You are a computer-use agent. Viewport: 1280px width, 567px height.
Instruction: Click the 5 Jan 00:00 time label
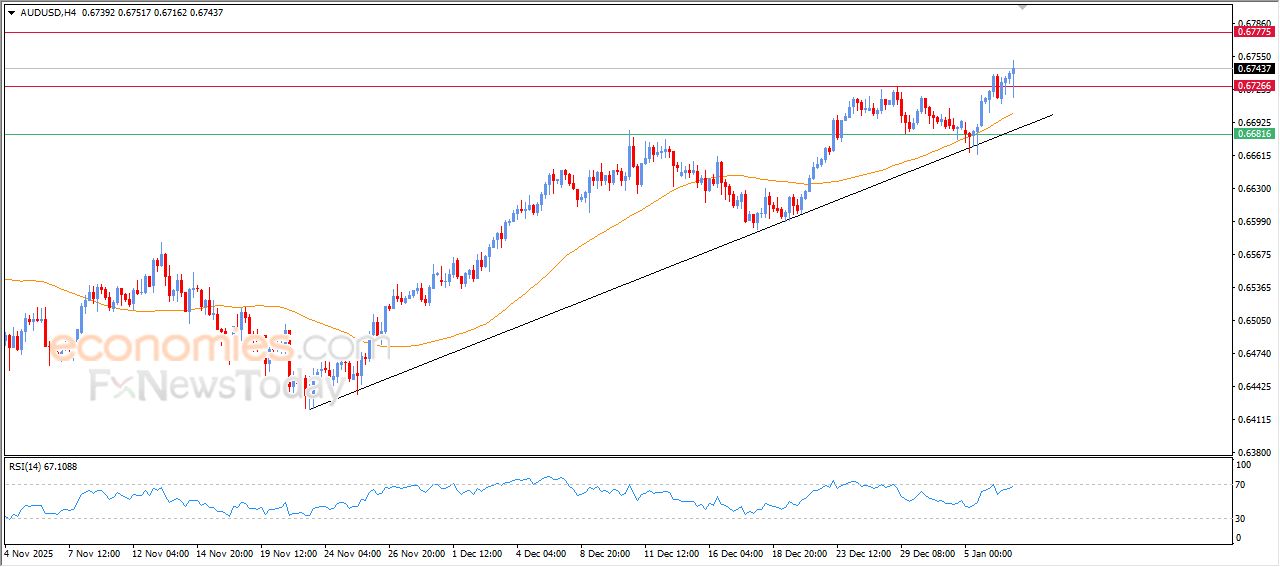coord(990,552)
